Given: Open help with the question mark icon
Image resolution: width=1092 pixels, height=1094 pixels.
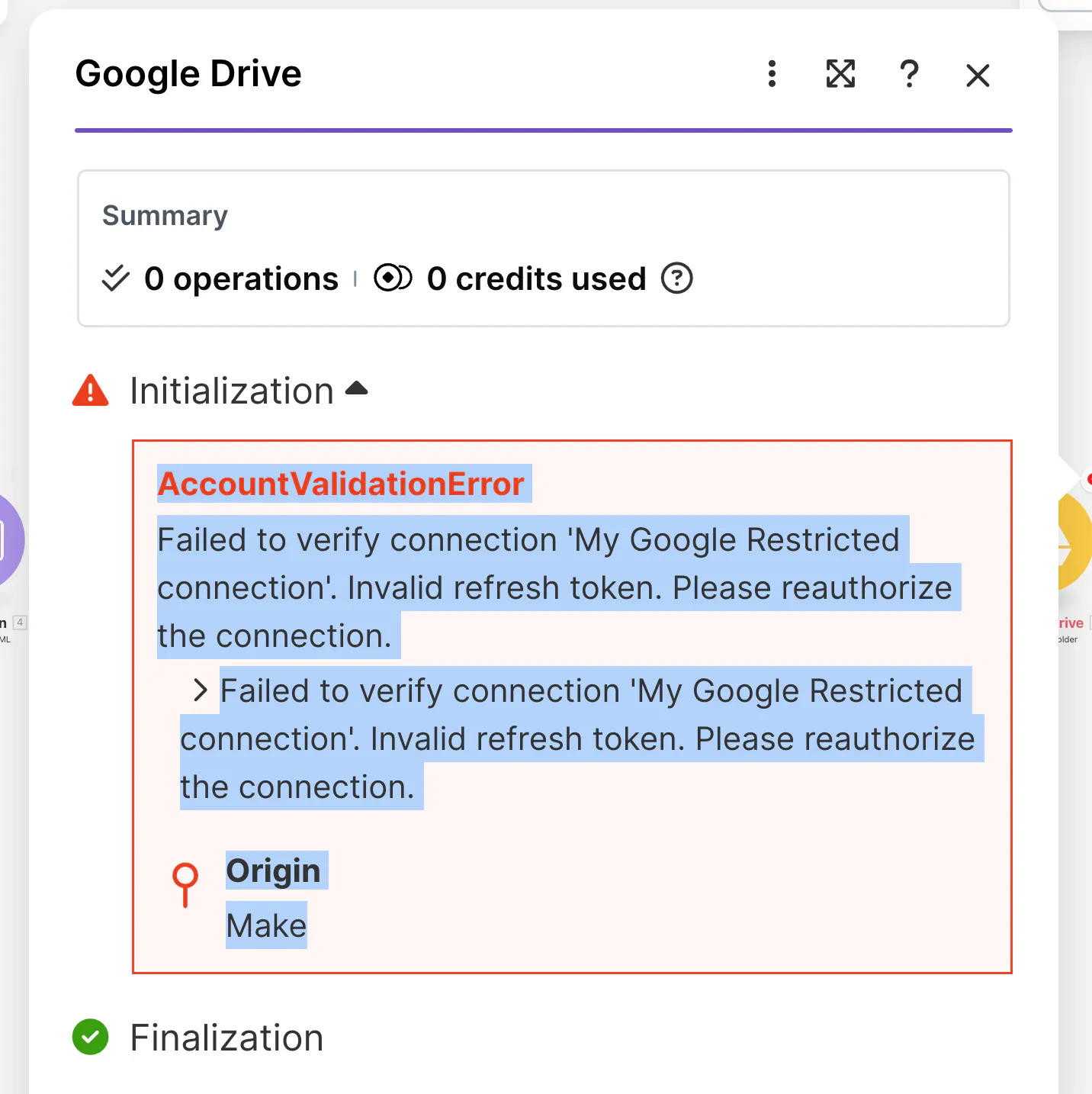Looking at the screenshot, I should click(909, 74).
